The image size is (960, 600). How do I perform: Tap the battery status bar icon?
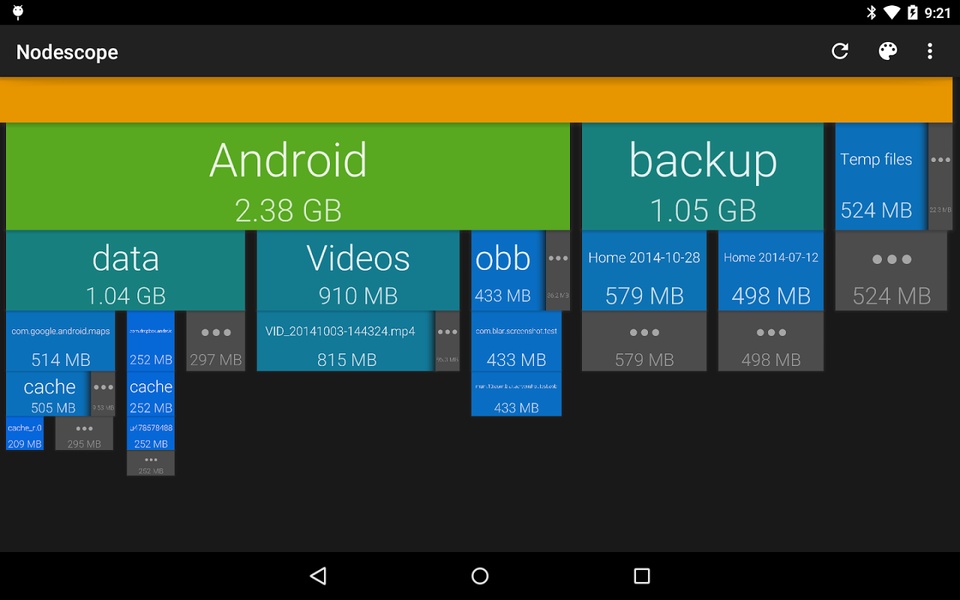[912, 12]
